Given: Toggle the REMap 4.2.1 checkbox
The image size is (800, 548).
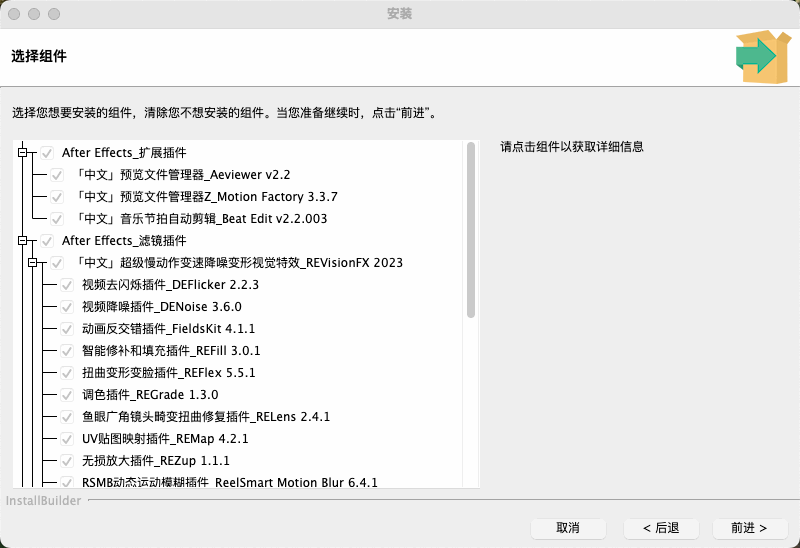Looking at the screenshot, I should pos(67,439).
